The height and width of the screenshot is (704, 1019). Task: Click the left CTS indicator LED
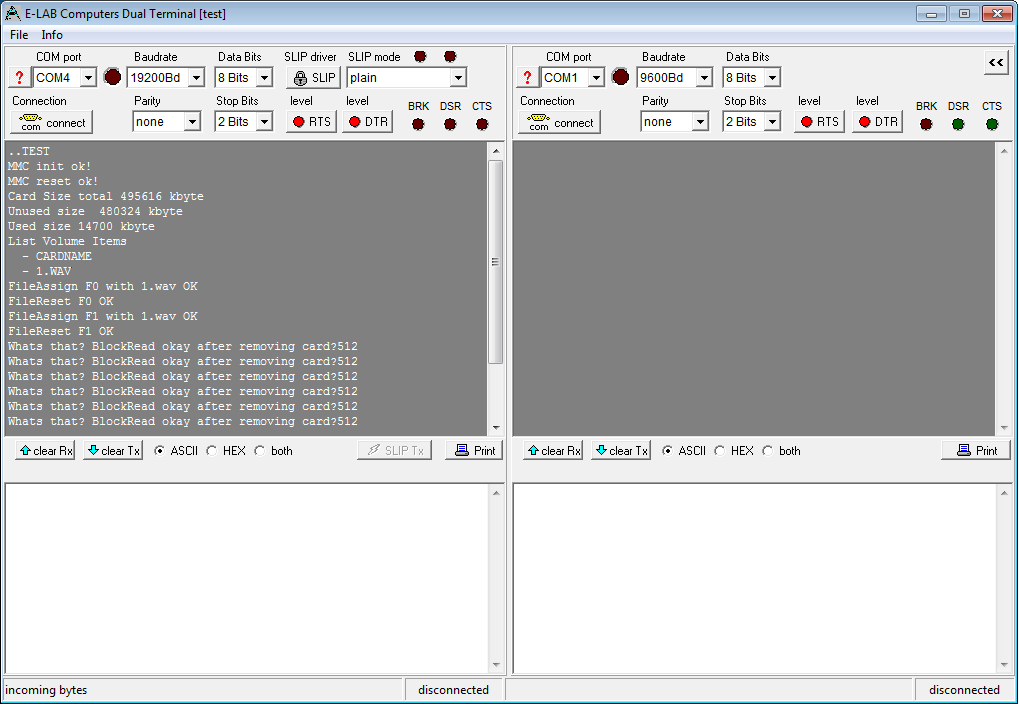(x=482, y=124)
